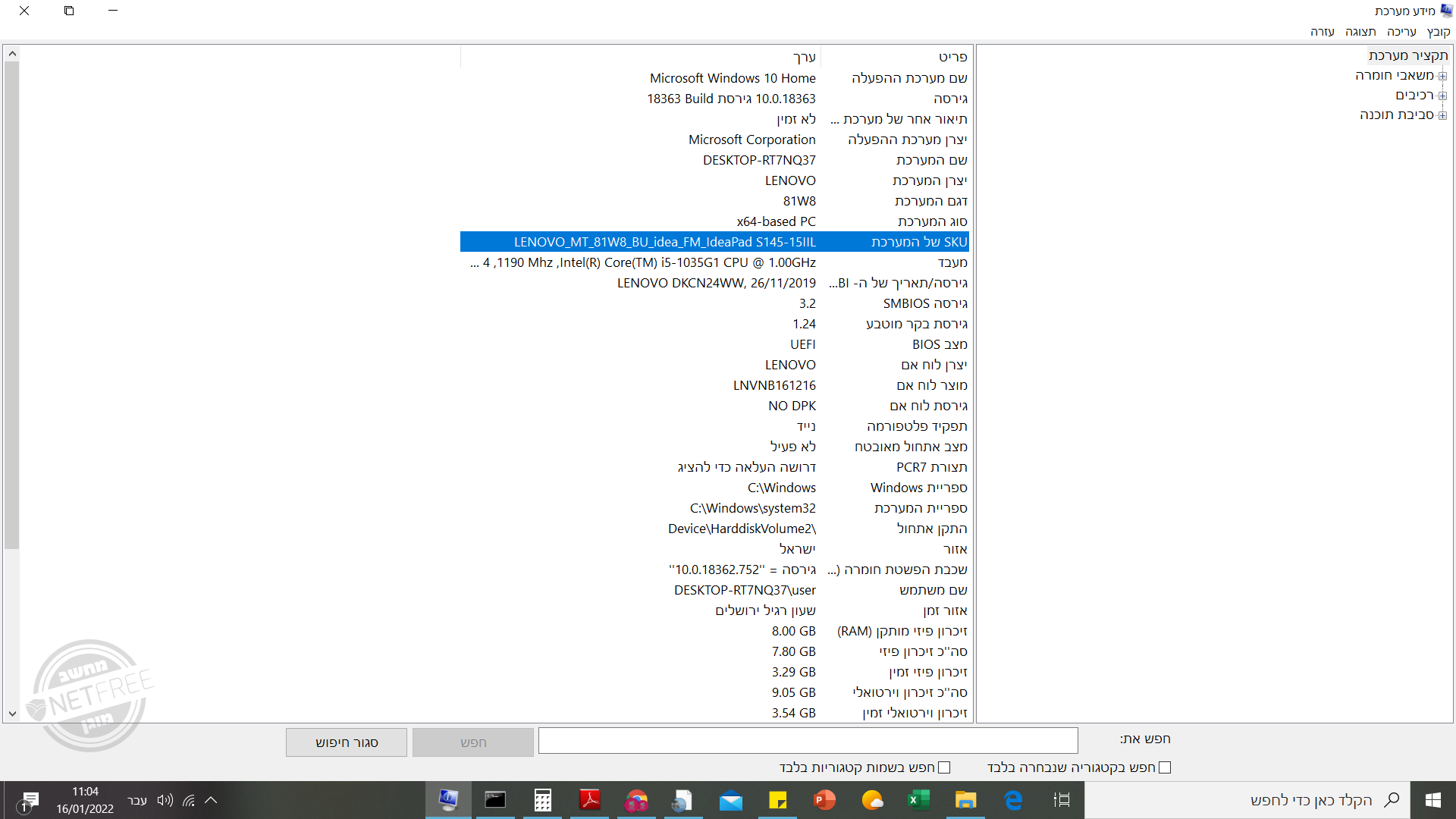1456x819 pixels.
Task: Select the אזור זמן row
Action: [x=714, y=610]
